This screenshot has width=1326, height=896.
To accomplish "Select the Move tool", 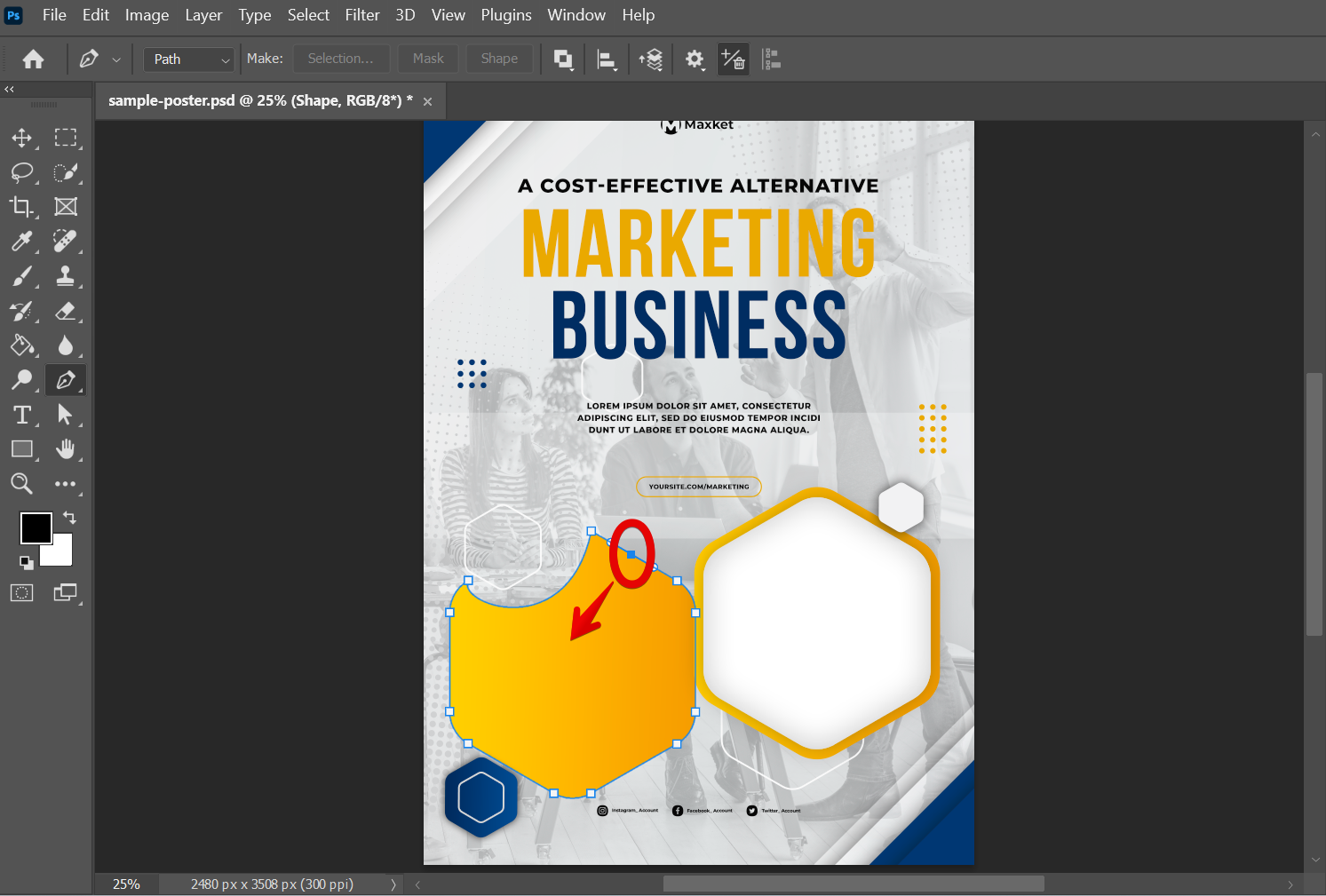I will point(21,138).
